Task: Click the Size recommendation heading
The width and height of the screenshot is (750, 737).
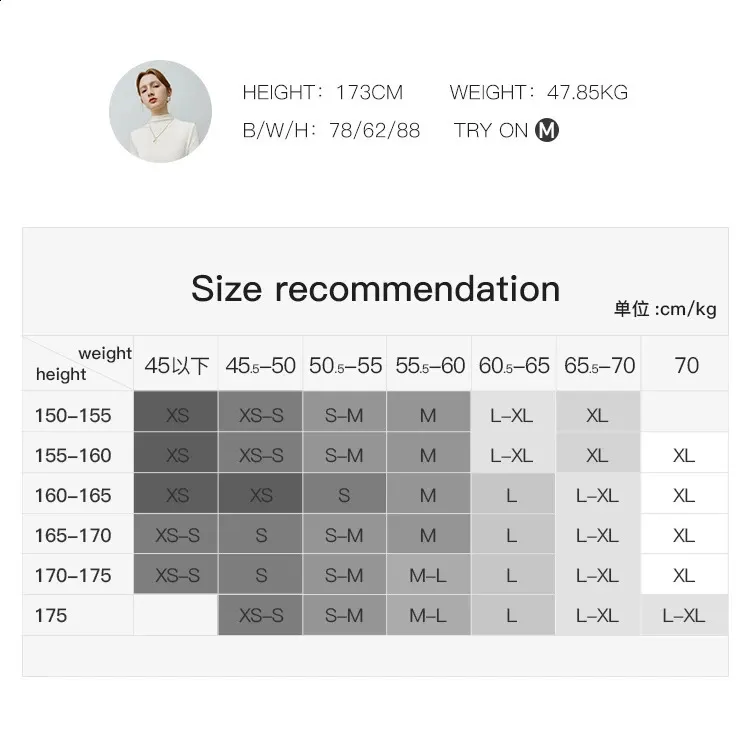Action: pyautogui.click(x=375, y=288)
